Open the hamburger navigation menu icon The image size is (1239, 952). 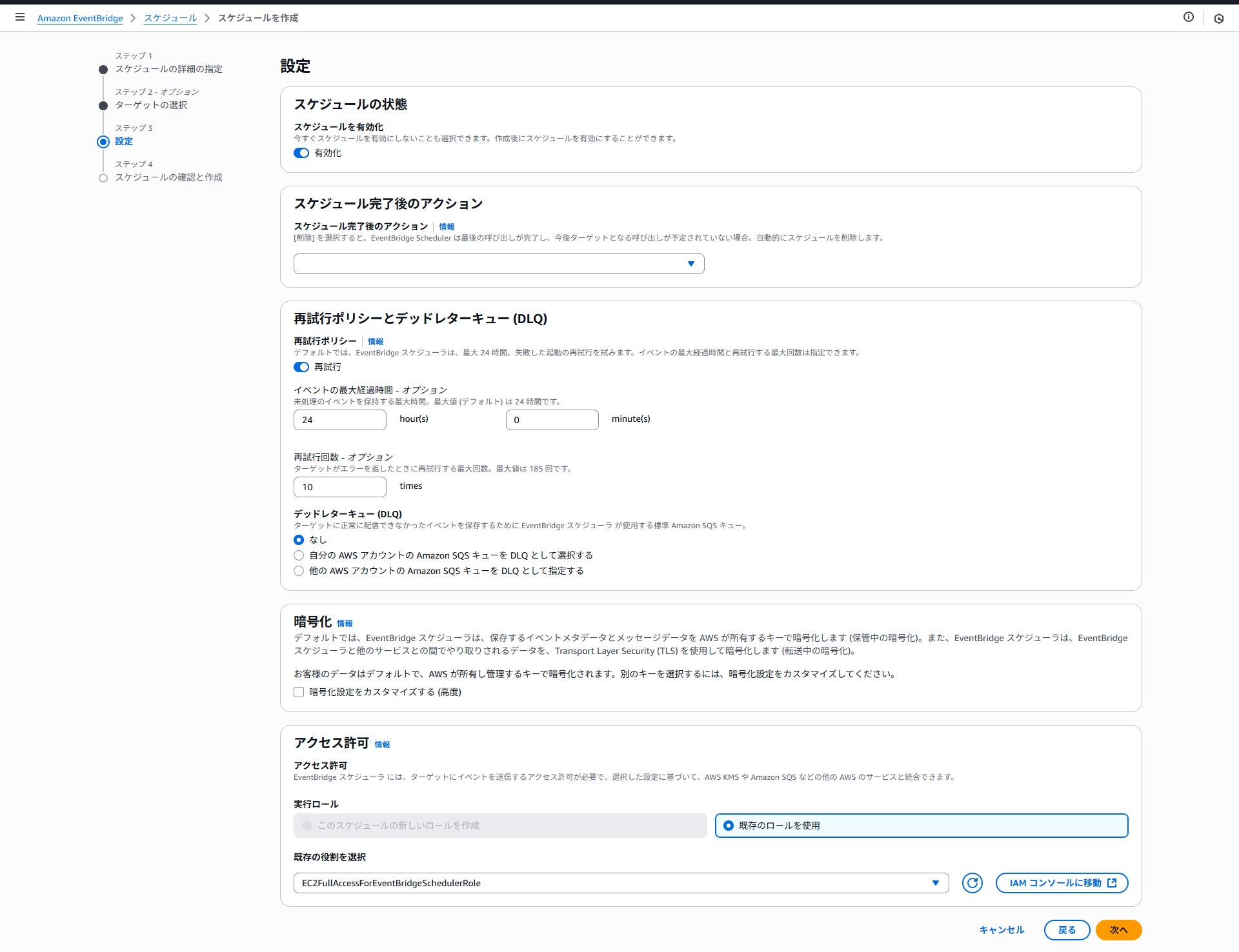(x=20, y=17)
